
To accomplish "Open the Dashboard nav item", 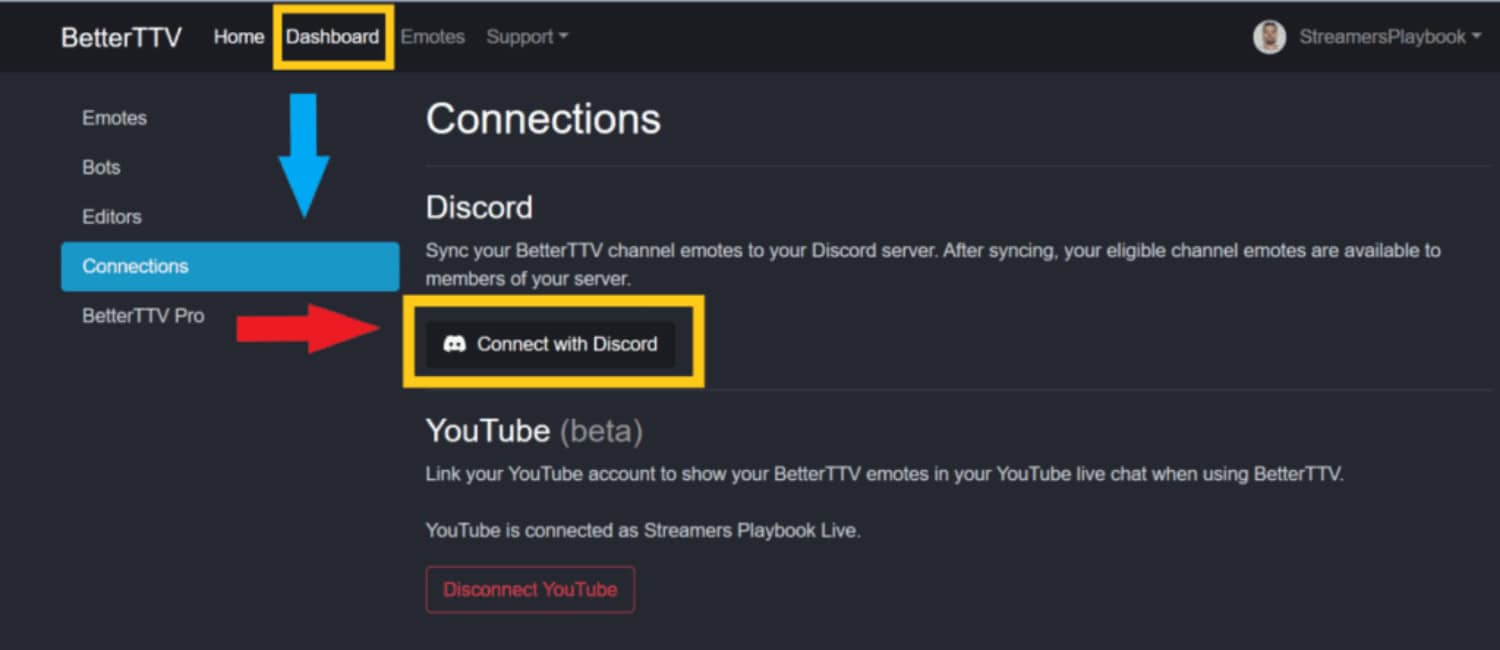I will click(x=332, y=37).
